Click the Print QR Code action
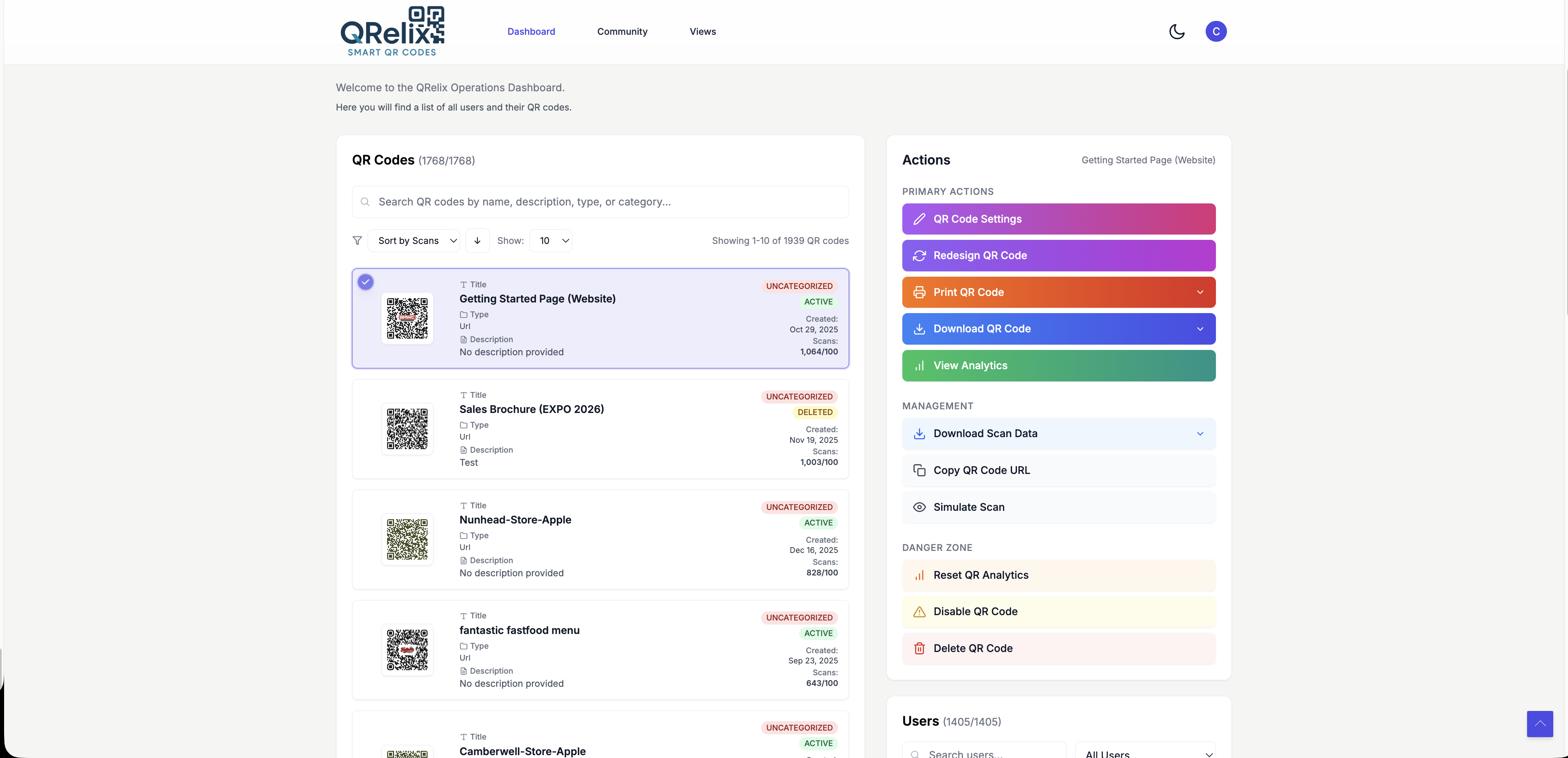This screenshot has width=1568, height=758. point(1035,292)
